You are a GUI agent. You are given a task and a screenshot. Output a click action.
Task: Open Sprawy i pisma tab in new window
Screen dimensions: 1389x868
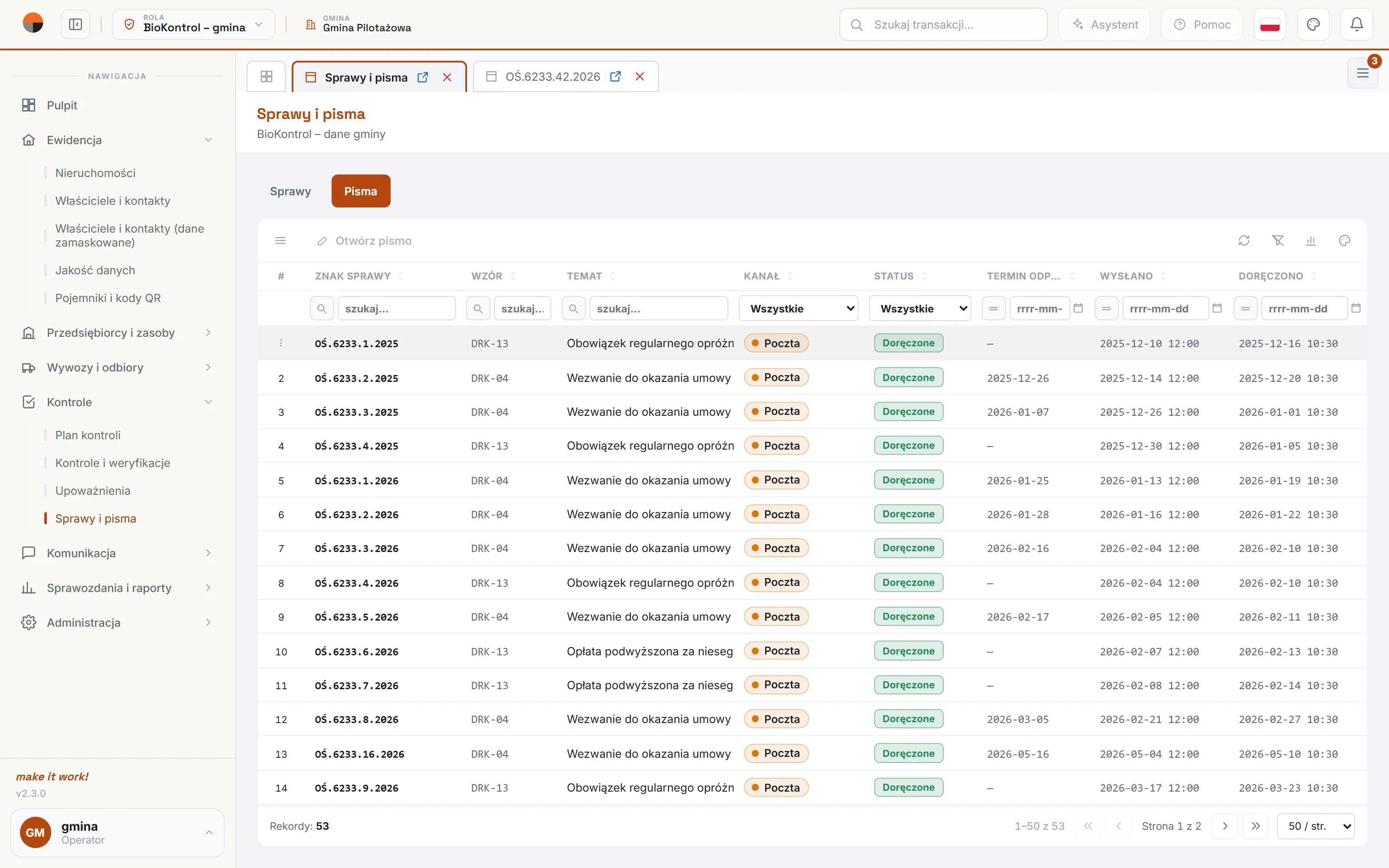[x=423, y=77]
